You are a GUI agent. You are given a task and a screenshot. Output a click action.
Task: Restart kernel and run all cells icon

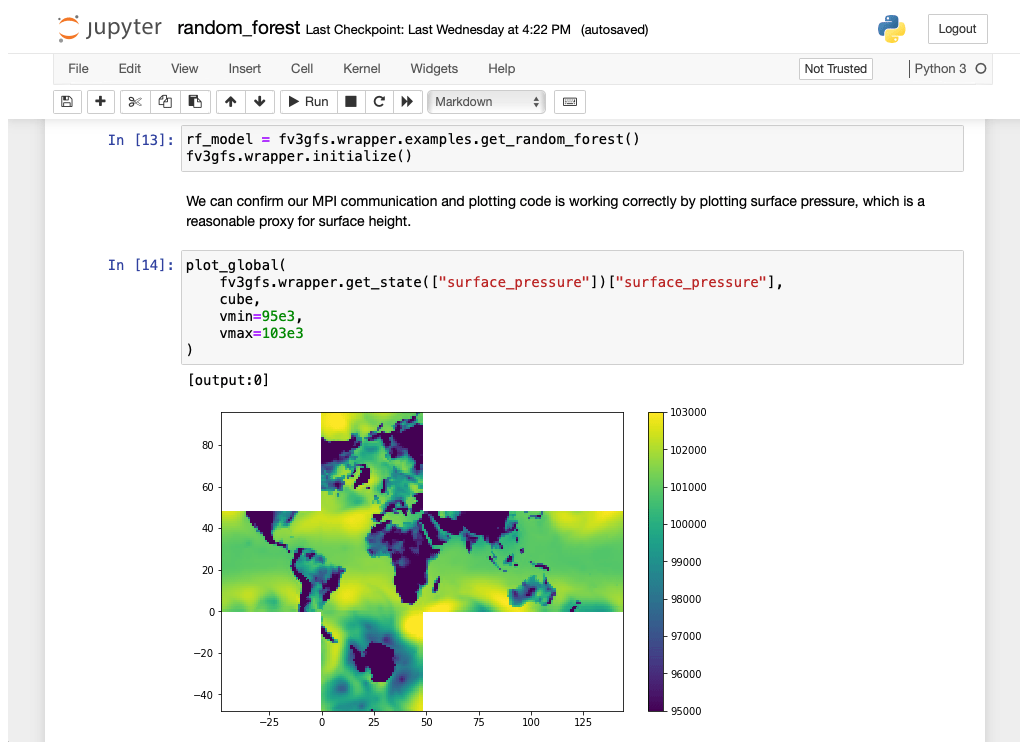point(407,101)
